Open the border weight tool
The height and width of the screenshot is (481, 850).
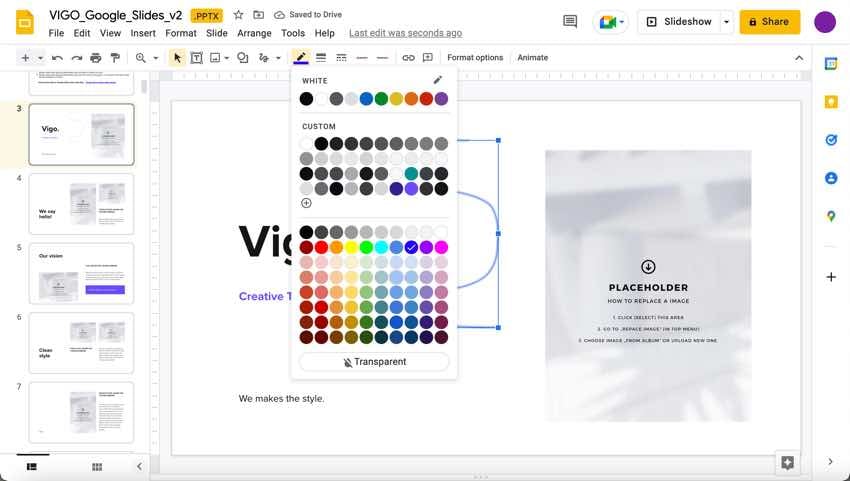click(321, 58)
